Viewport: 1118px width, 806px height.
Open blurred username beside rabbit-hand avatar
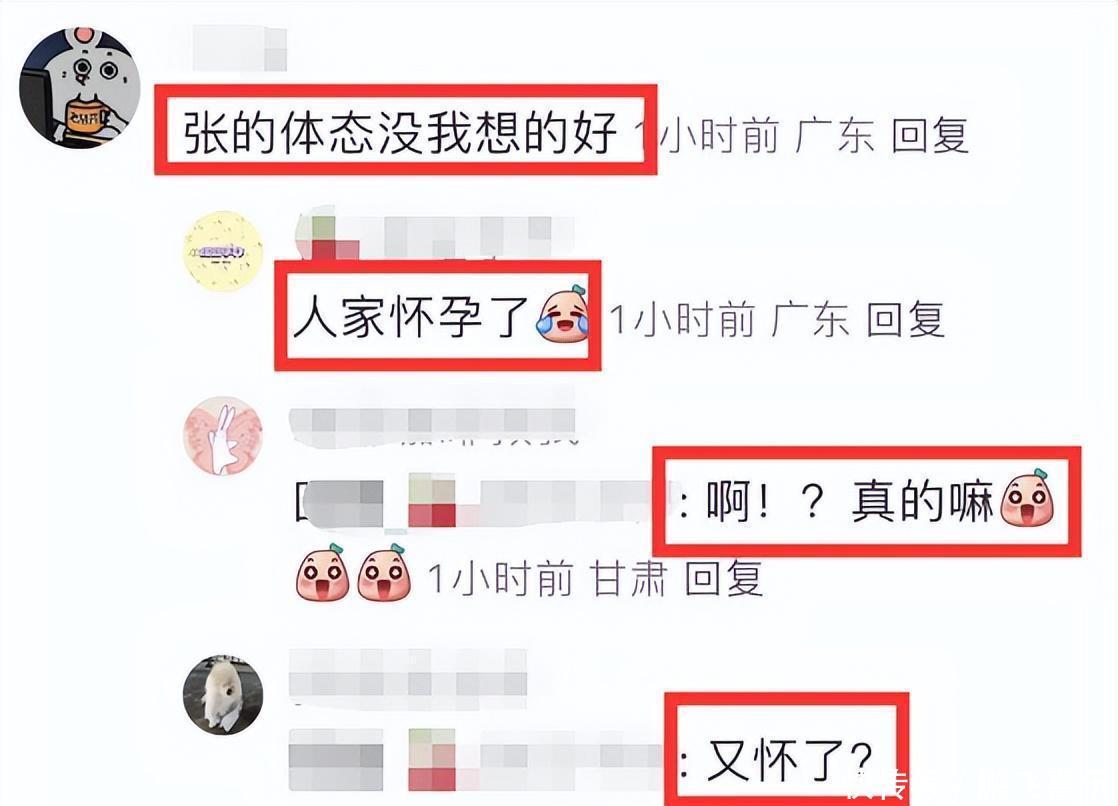tap(432, 426)
